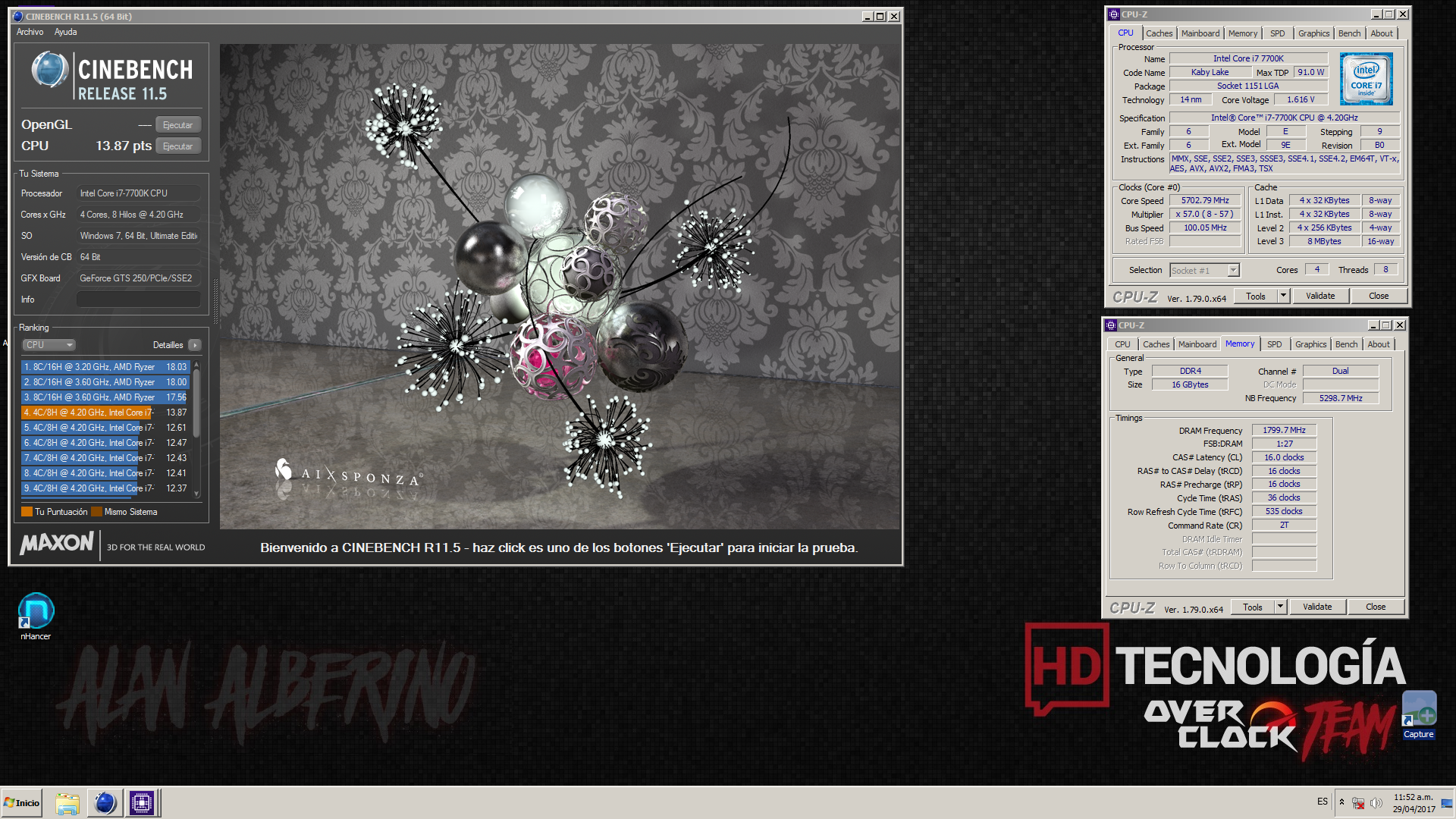Click the lower CPU-Z title bar icon

(x=1111, y=325)
